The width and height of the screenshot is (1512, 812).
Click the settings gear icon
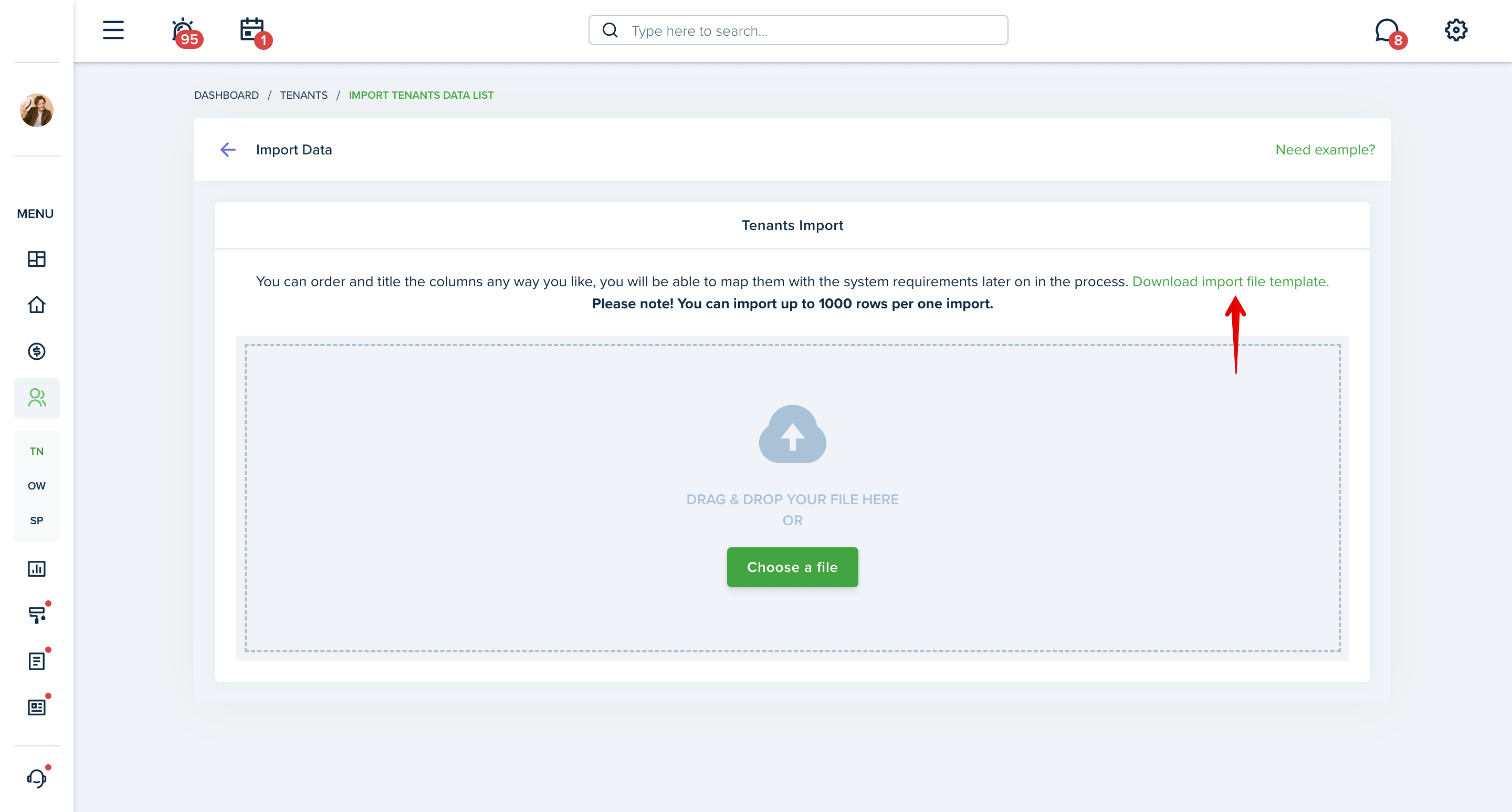pyautogui.click(x=1457, y=29)
